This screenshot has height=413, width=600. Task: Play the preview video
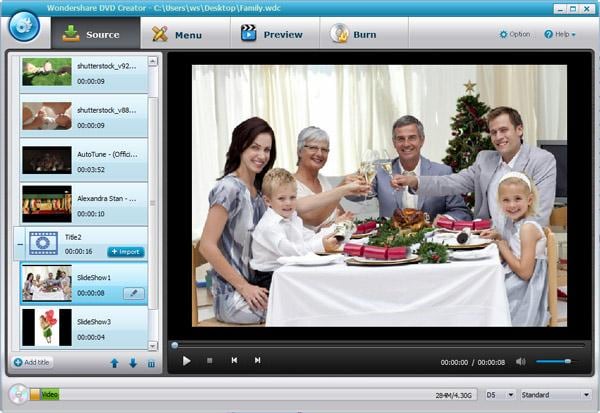tap(186, 361)
